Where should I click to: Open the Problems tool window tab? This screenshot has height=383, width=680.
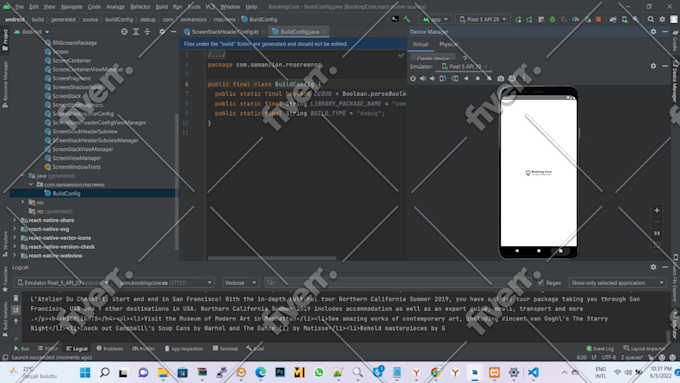point(110,349)
